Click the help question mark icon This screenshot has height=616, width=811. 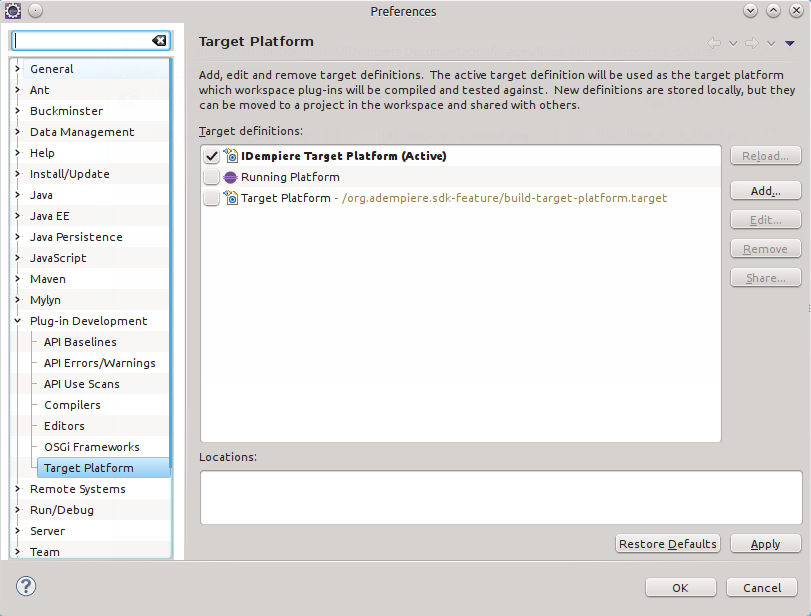(x=27, y=586)
